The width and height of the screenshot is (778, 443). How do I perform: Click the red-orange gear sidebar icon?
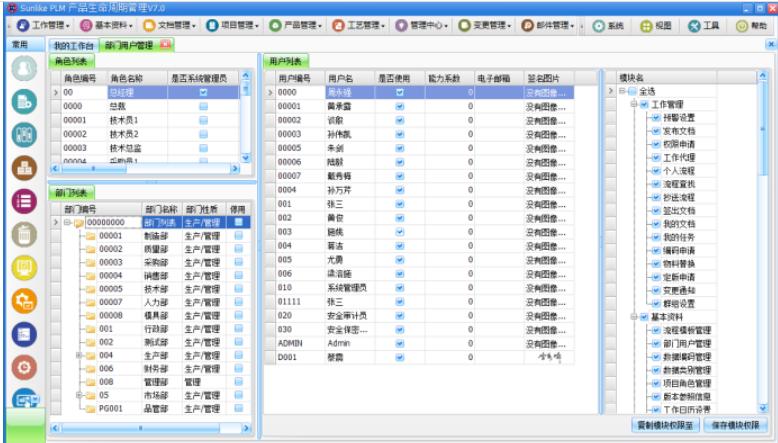coord(24,368)
